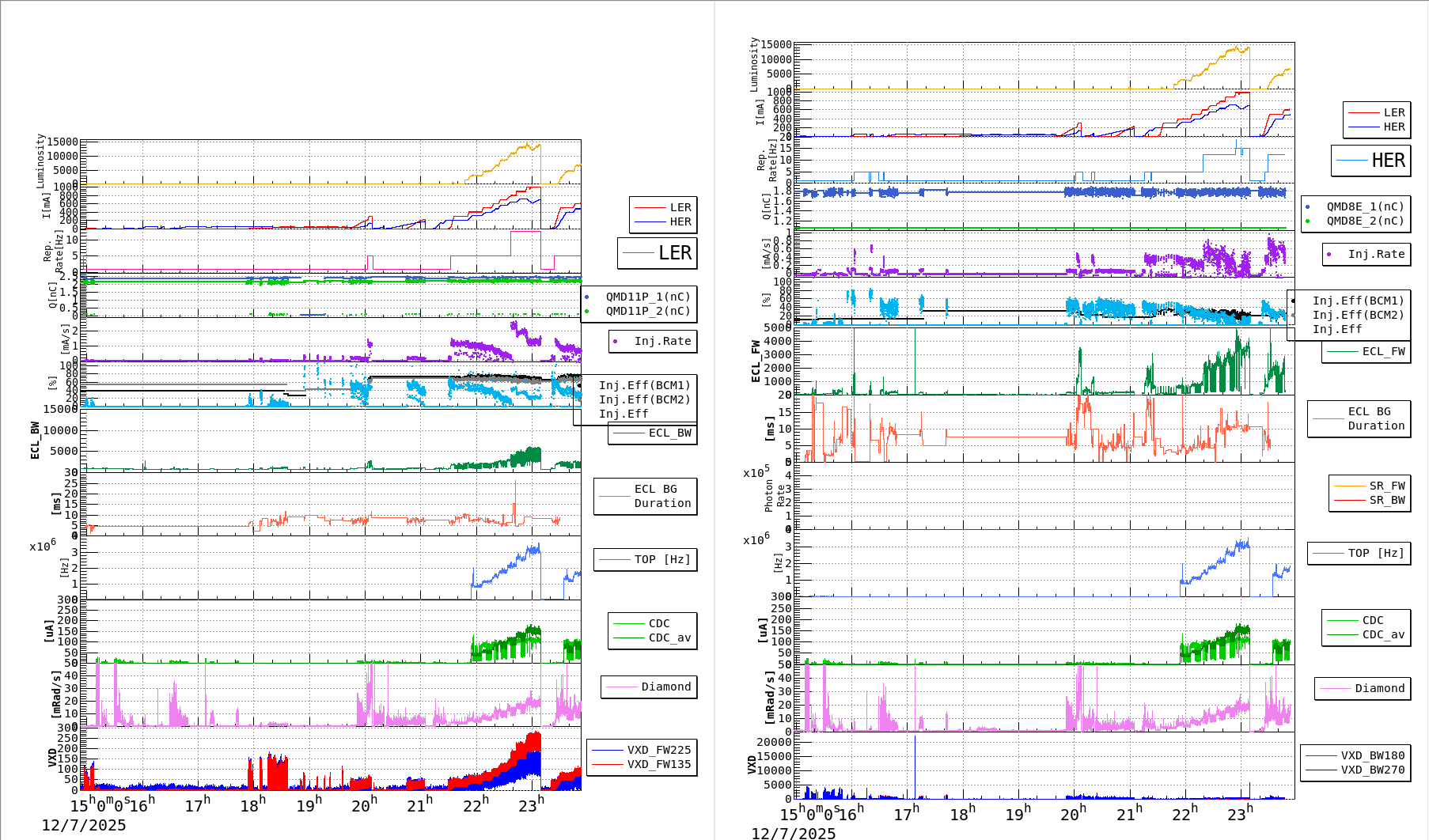This screenshot has height=840, width=1429.
Task: Select the Inj.Eff(BCM1) legend in left panel
Action: 644,386
